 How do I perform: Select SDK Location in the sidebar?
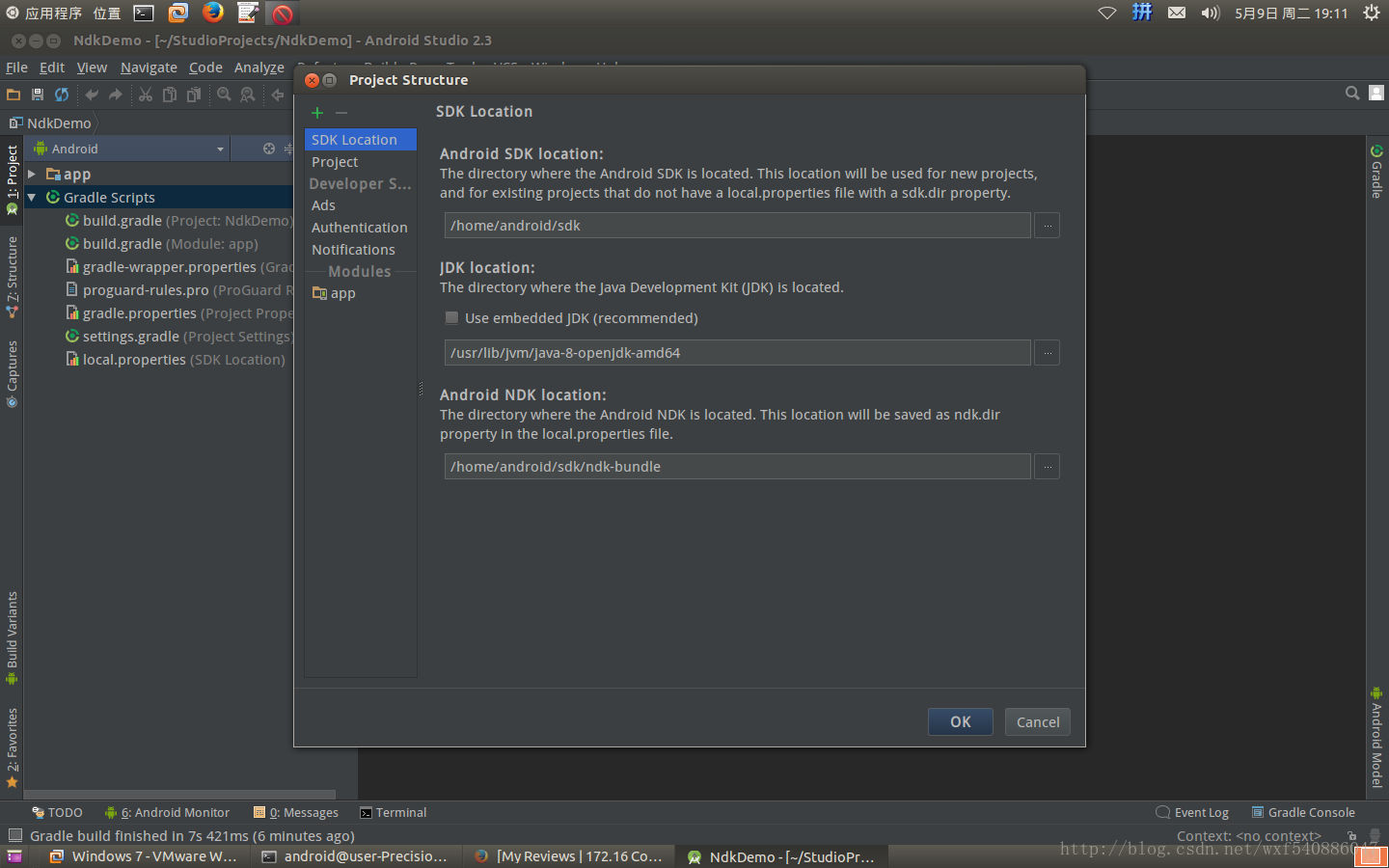[361, 140]
